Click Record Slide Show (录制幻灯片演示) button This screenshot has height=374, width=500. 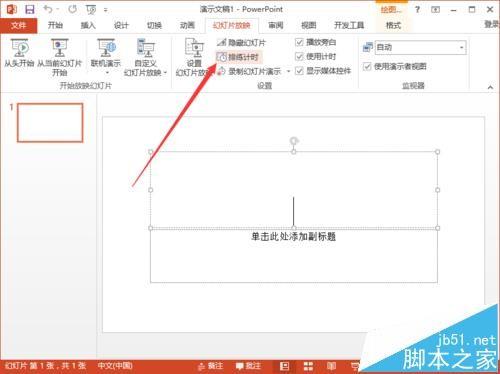click(x=249, y=71)
